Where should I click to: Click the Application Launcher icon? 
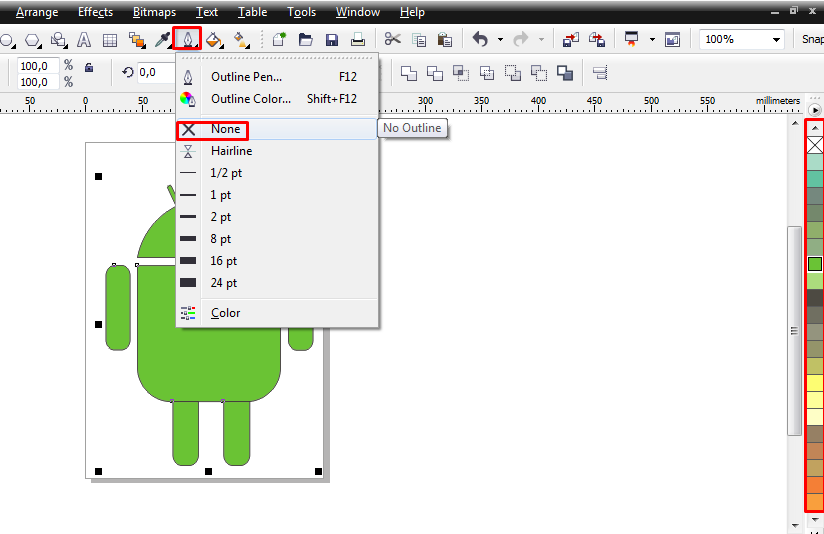[x=631, y=39]
